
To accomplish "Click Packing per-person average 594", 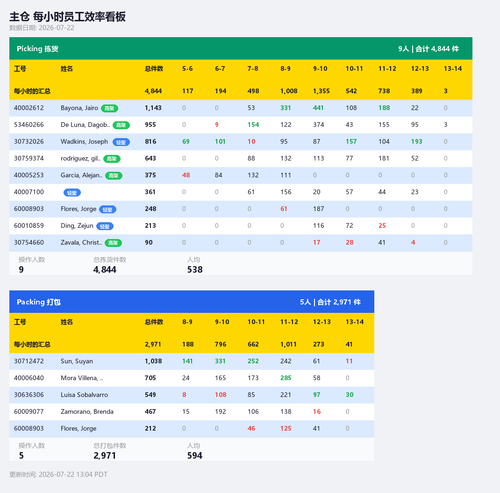I will [195, 456].
